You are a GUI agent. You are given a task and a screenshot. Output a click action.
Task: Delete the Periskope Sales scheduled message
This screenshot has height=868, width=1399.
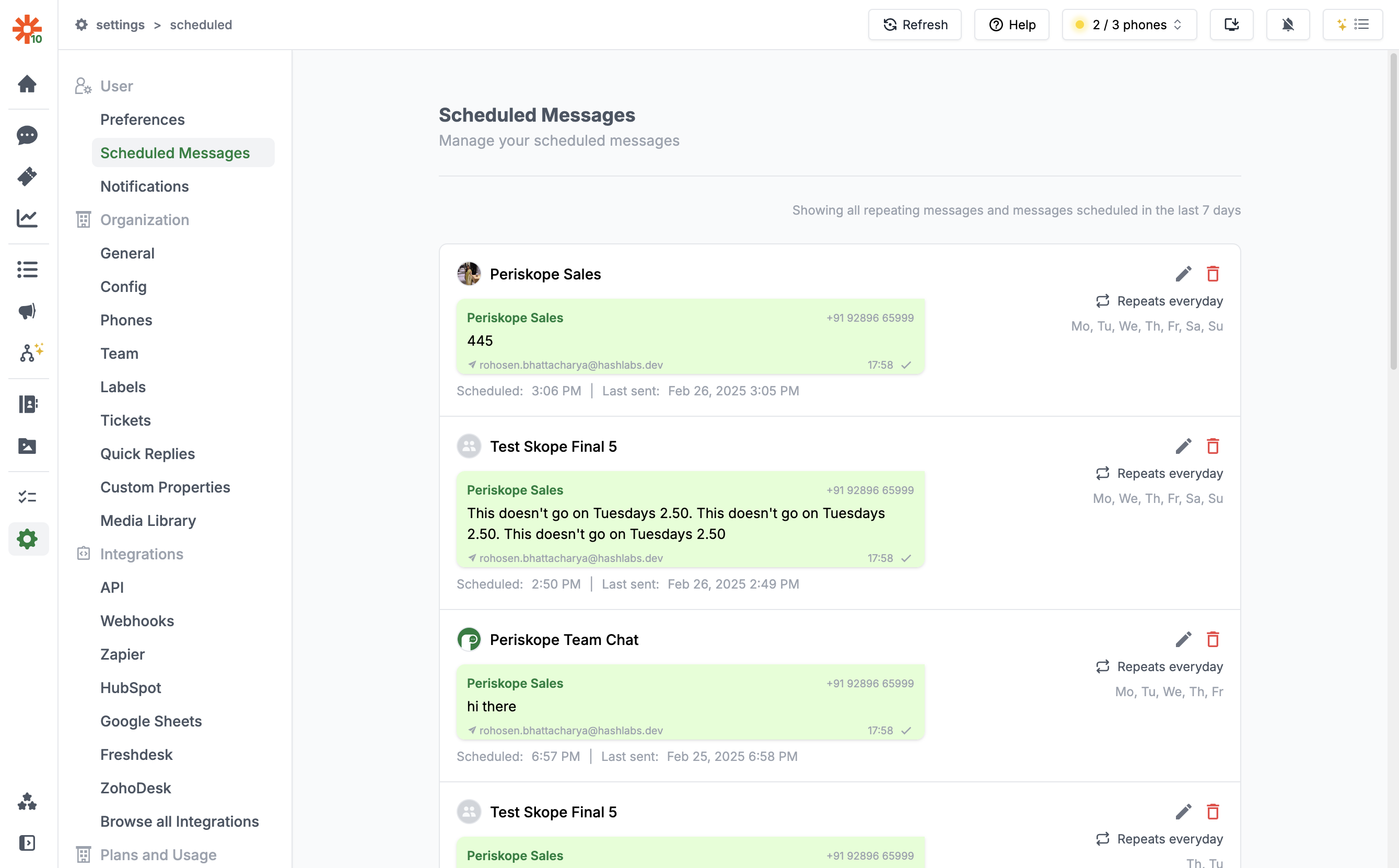[x=1213, y=274]
